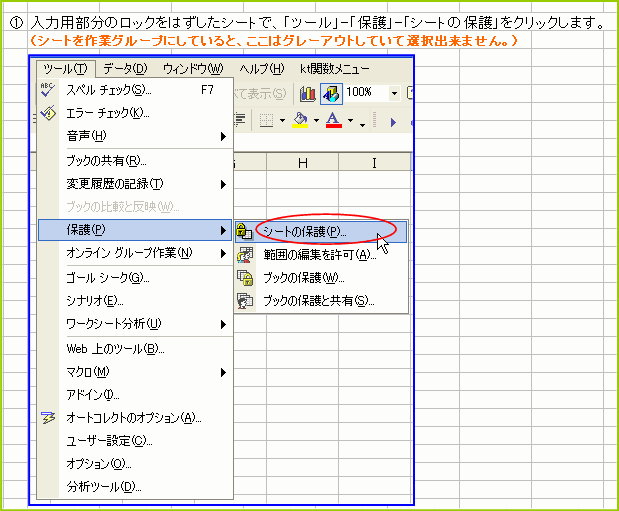The width and height of the screenshot is (619, 511).
Task: Open the toolbar options overflow arrow
Action: [x=363, y=125]
